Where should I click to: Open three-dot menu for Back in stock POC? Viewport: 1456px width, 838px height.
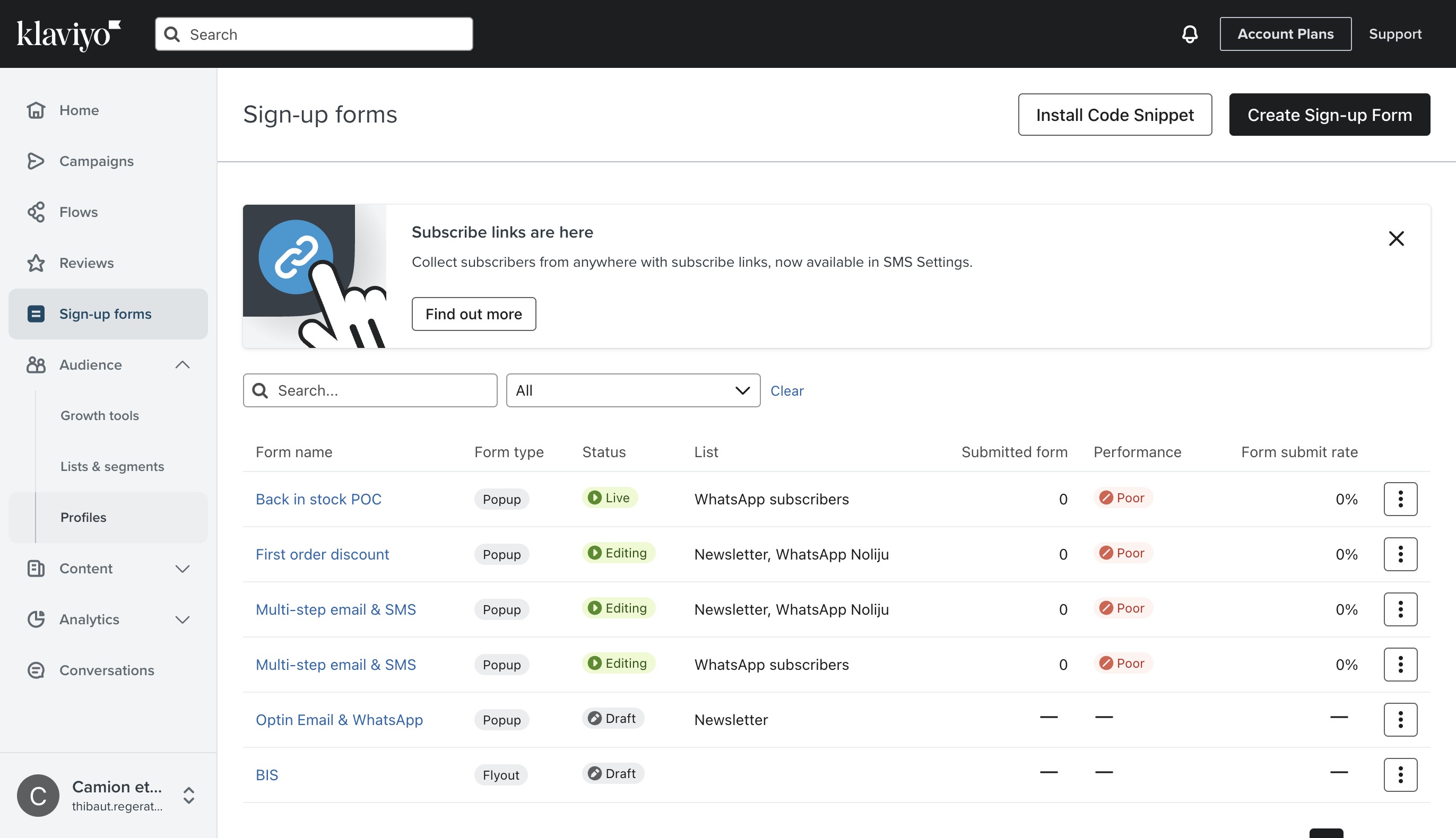tap(1400, 499)
